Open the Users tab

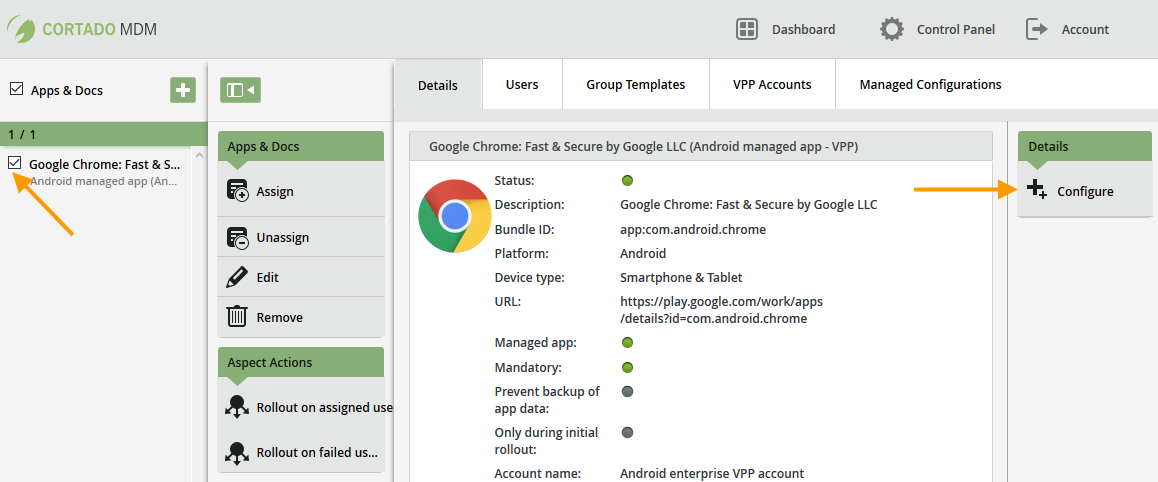[522, 84]
